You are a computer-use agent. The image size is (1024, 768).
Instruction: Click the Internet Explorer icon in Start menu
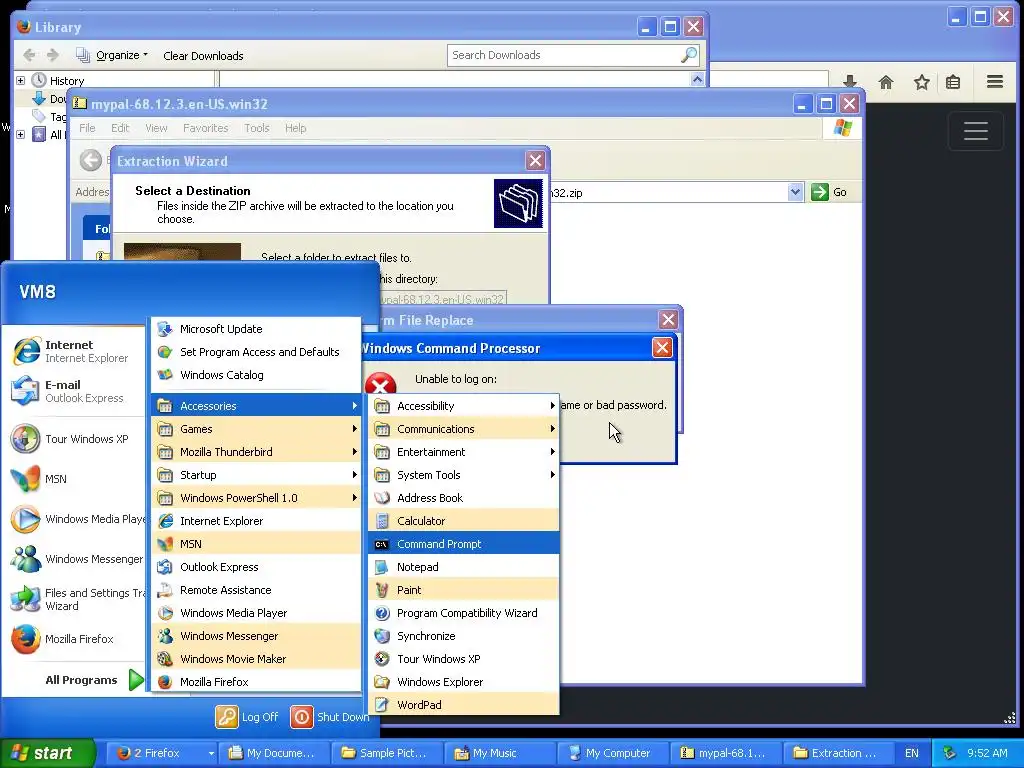[26, 351]
